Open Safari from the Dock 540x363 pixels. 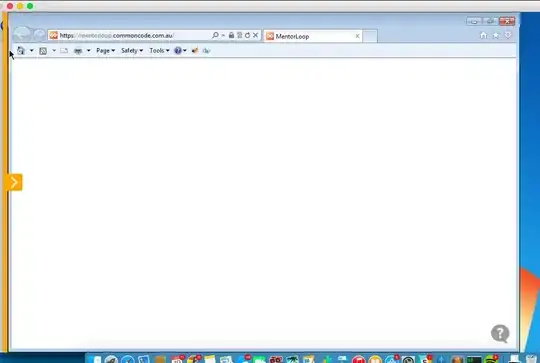(x=128, y=360)
